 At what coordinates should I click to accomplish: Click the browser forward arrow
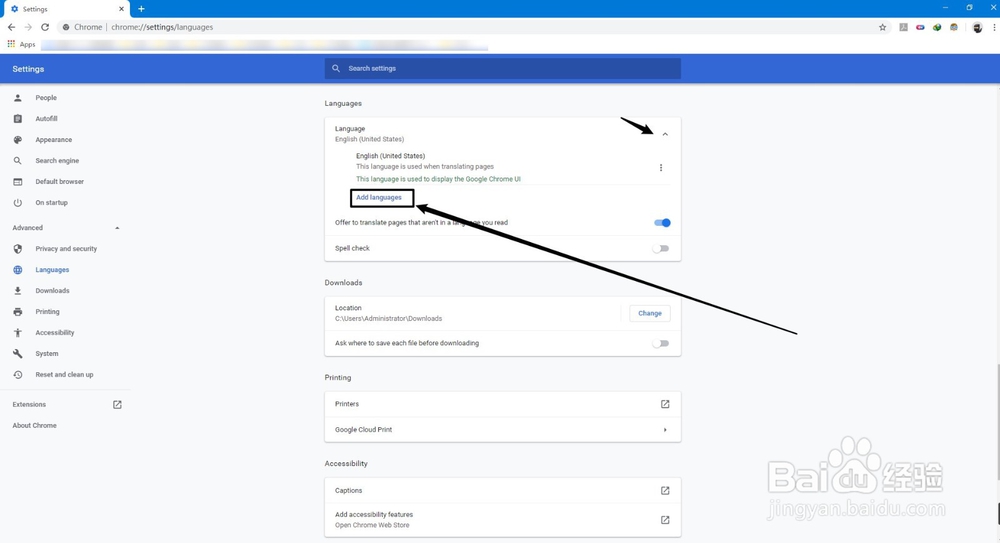28,27
